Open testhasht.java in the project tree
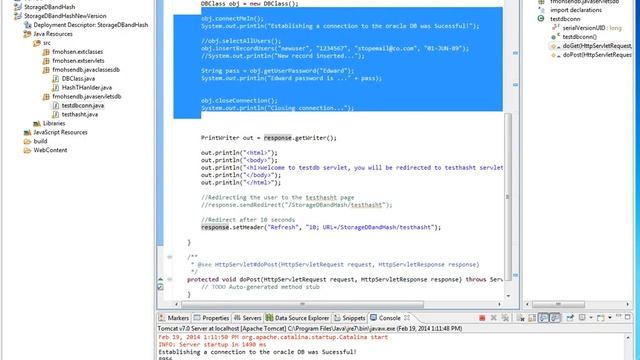The height and width of the screenshot is (360, 640). pos(76,114)
